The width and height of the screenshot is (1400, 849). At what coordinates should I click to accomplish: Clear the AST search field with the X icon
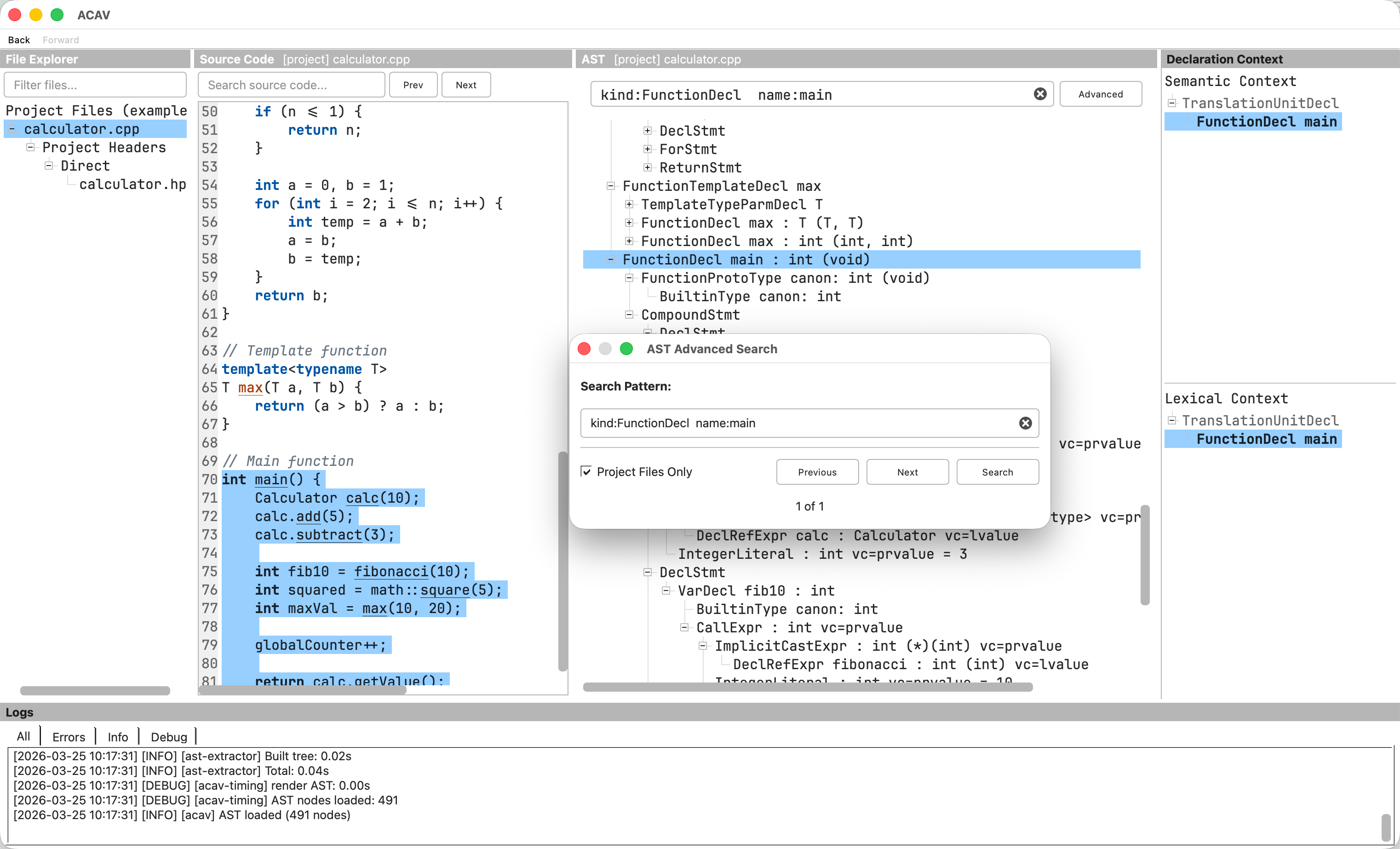click(x=1040, y=94)
